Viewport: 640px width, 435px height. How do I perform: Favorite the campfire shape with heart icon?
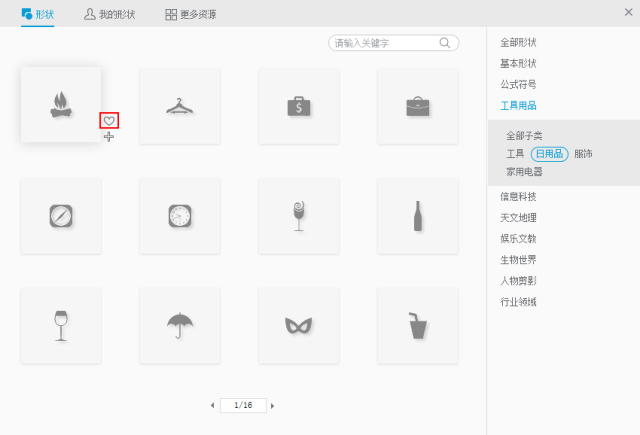point(109,120)
